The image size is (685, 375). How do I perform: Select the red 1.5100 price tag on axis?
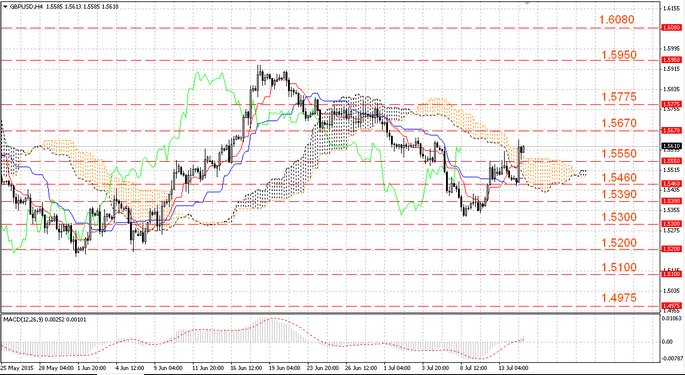[671, 274]
